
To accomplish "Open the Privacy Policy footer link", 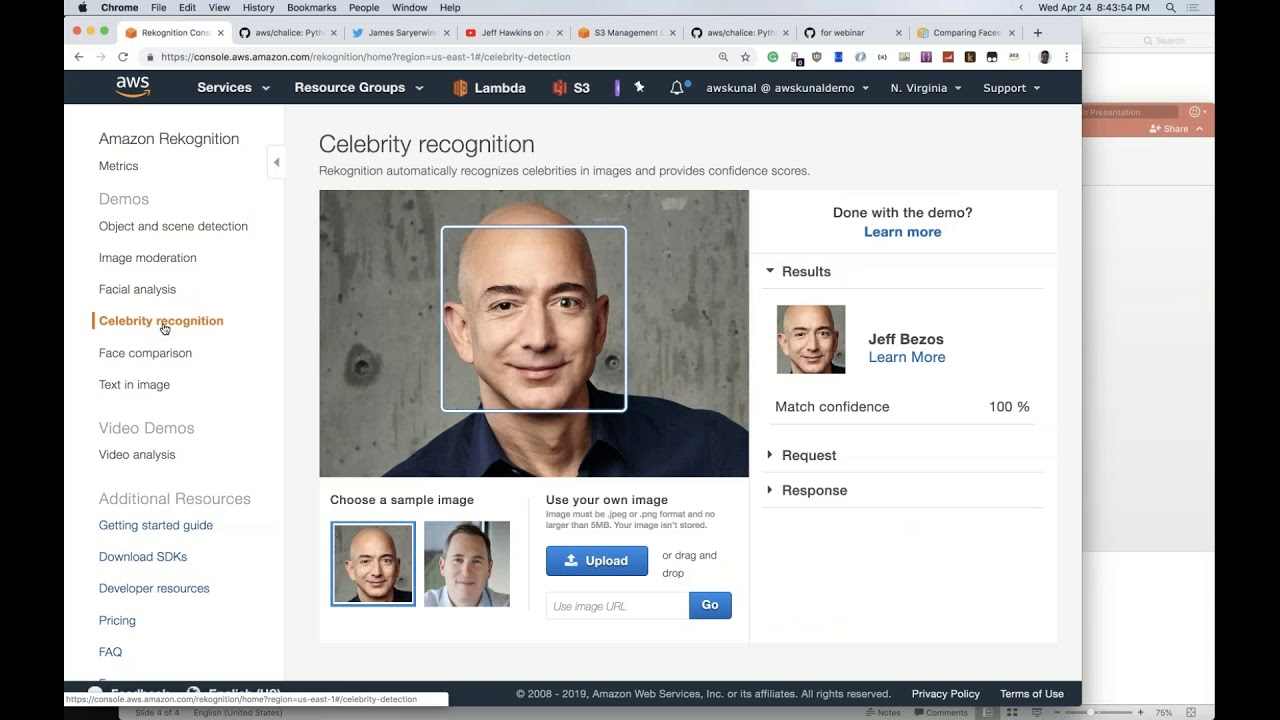I will click(945, 694).
